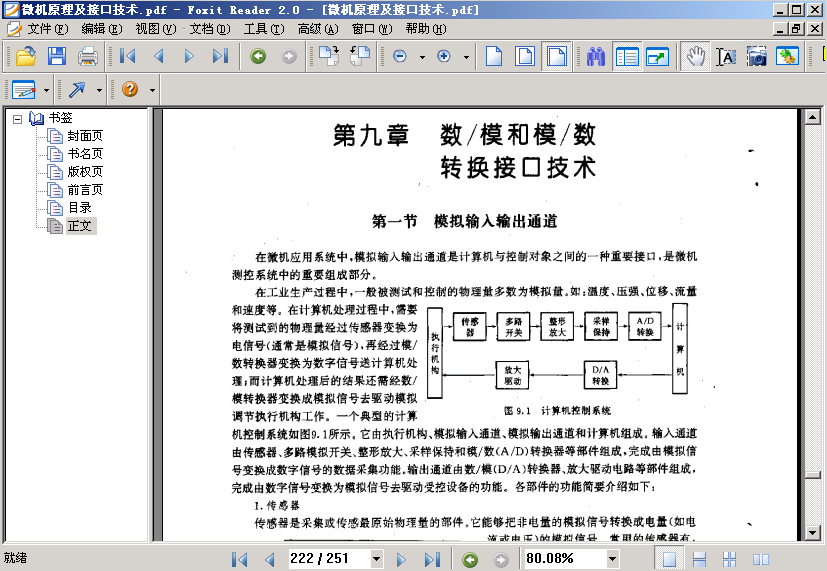Click the page number field 222 / 251
Screen dimensions: 827x571
(x=329, y=559)
